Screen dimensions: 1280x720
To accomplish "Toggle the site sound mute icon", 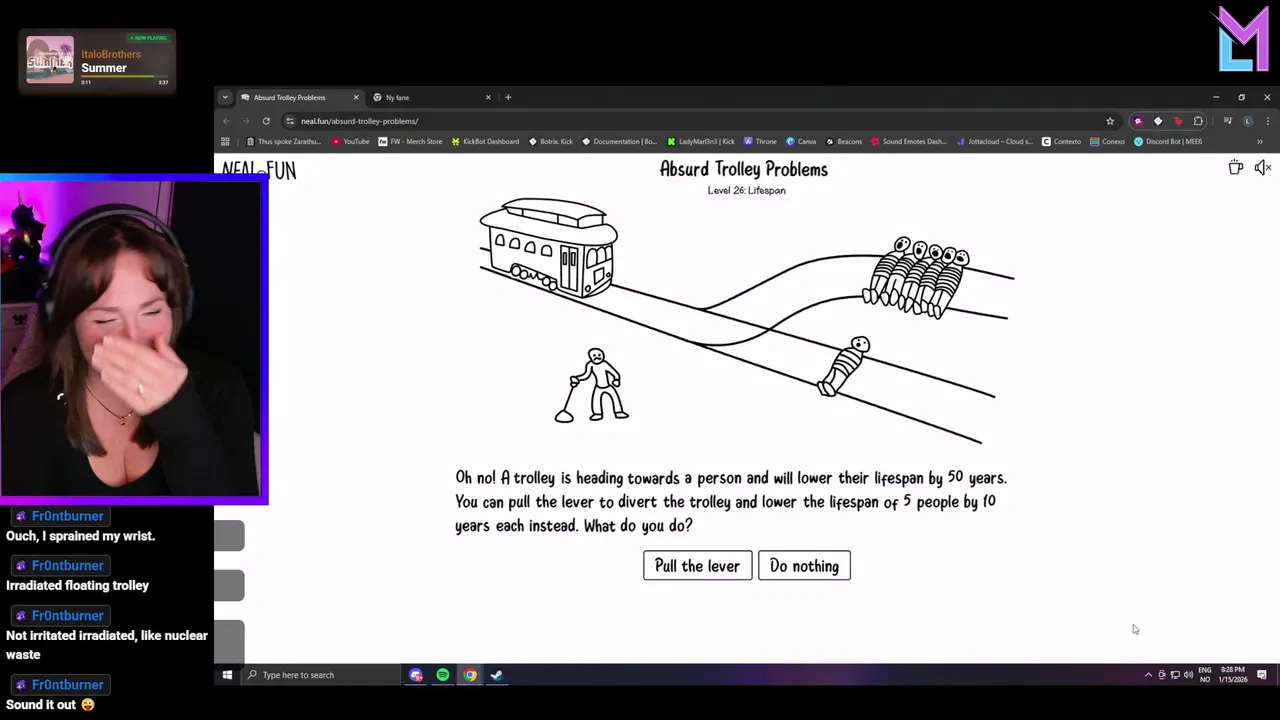I will pos(1262,168).
